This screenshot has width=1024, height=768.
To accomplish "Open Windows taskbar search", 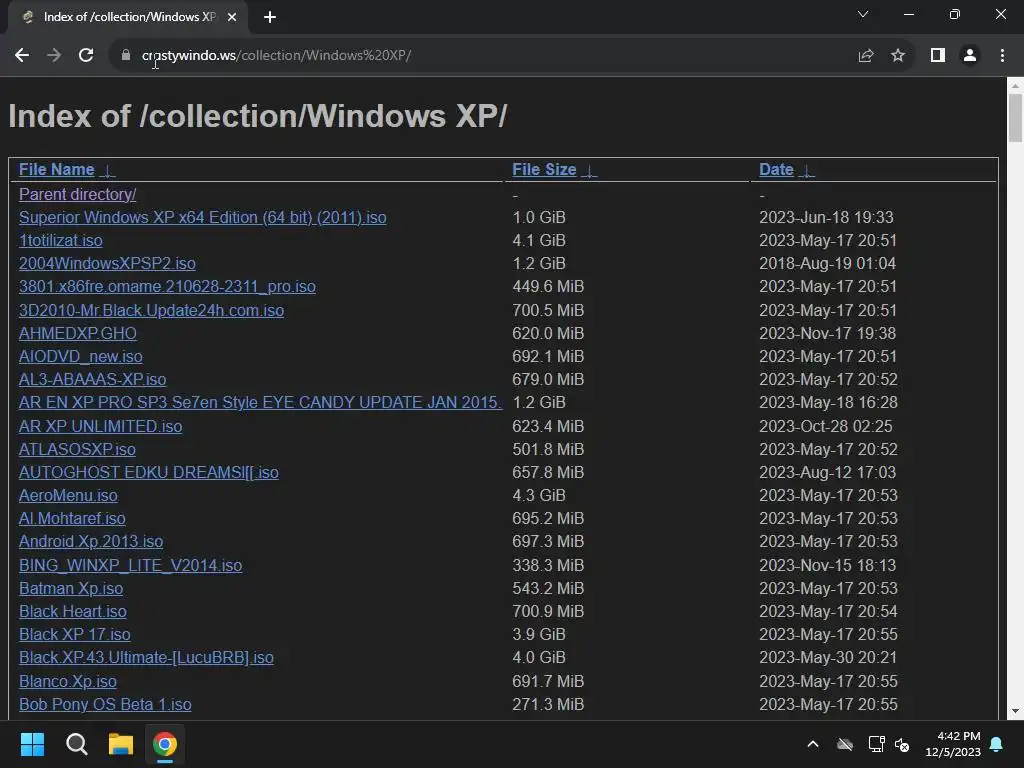I will (76, 744).
